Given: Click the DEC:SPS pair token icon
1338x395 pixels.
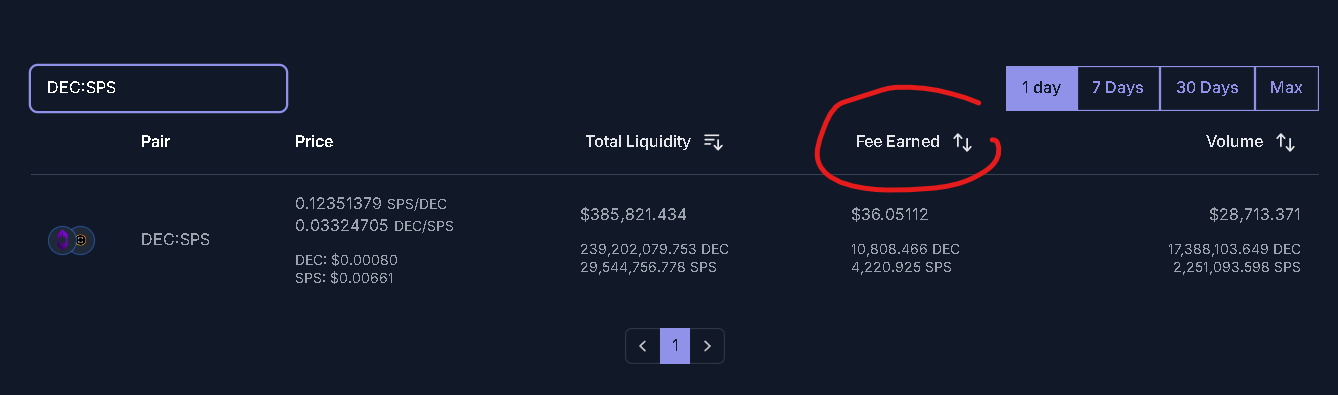Looking at the screenshot, I should (71, 240).
